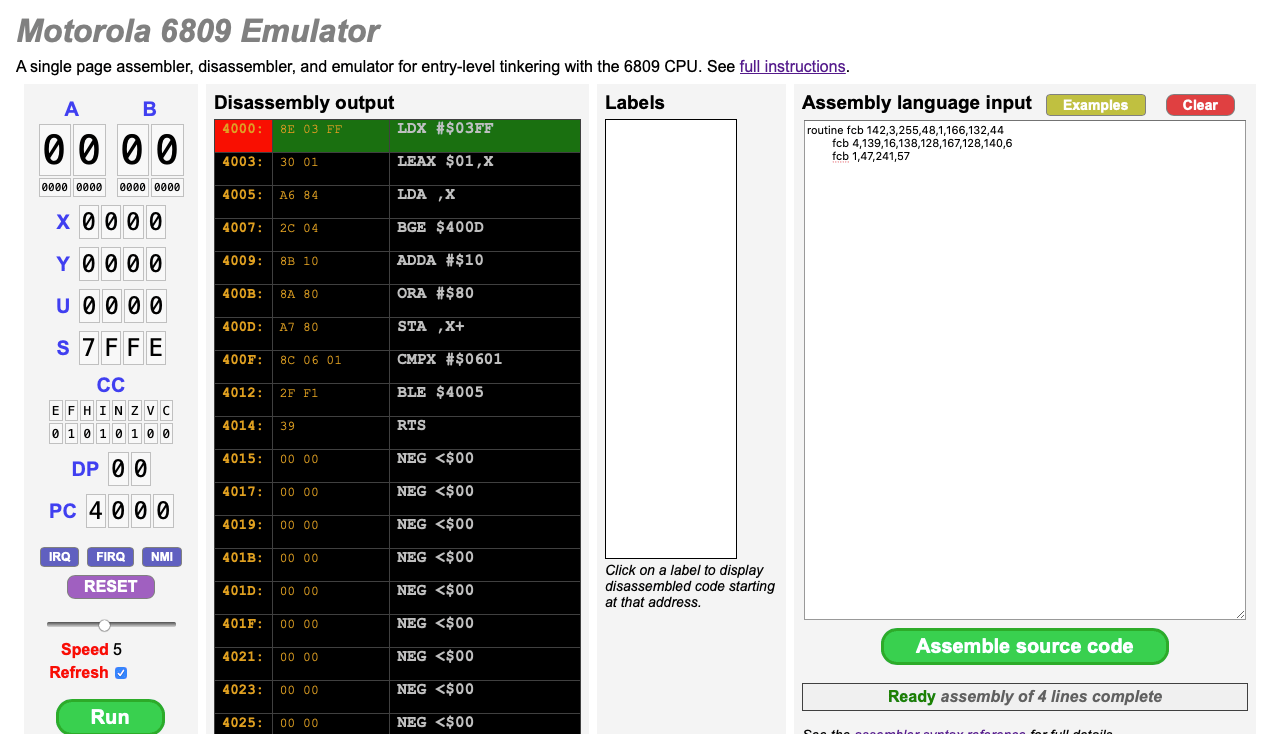Click the Ready assembly status message
1280x734 pixels.
pos(1025,697)
